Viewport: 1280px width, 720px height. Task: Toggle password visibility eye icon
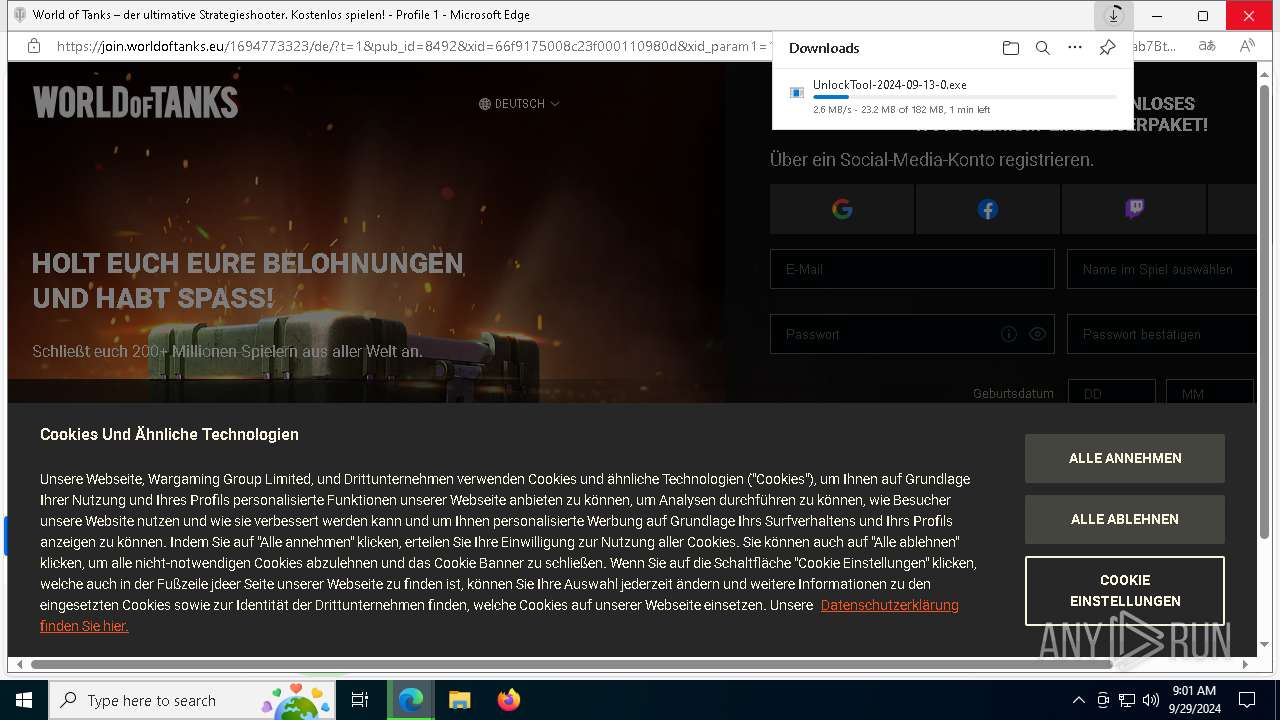pyautogui.click(x=1037, y=334)
